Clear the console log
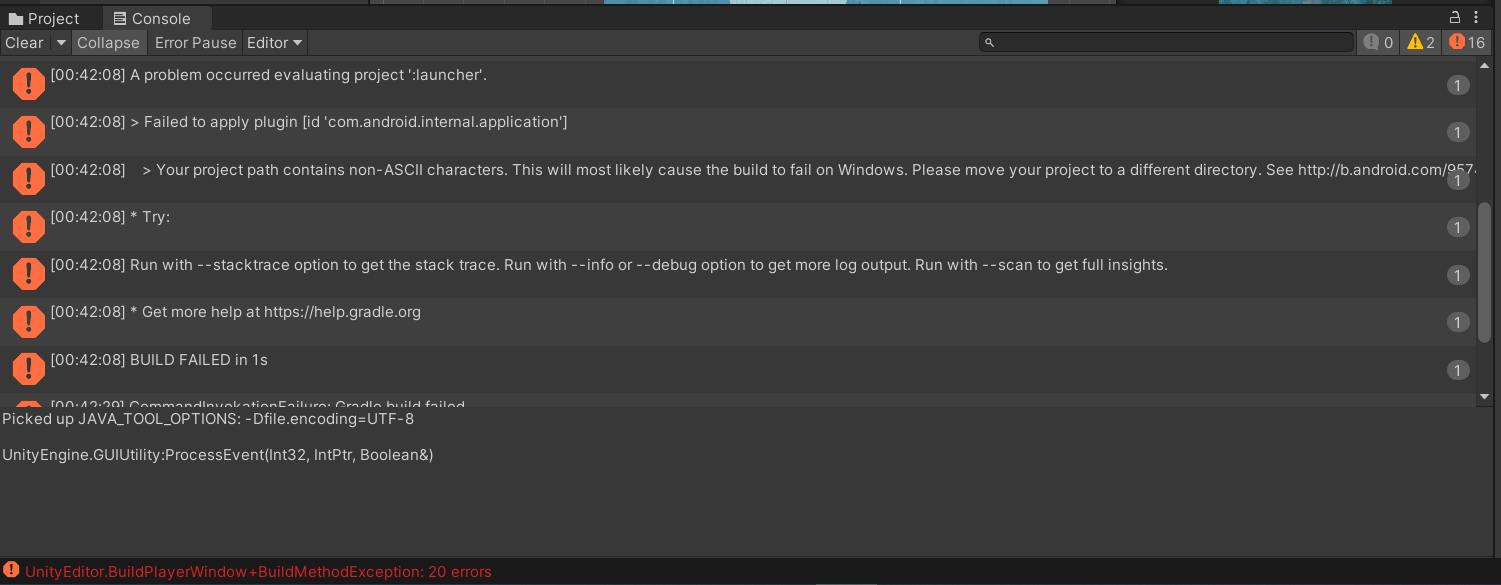 [x=24, y=43]
